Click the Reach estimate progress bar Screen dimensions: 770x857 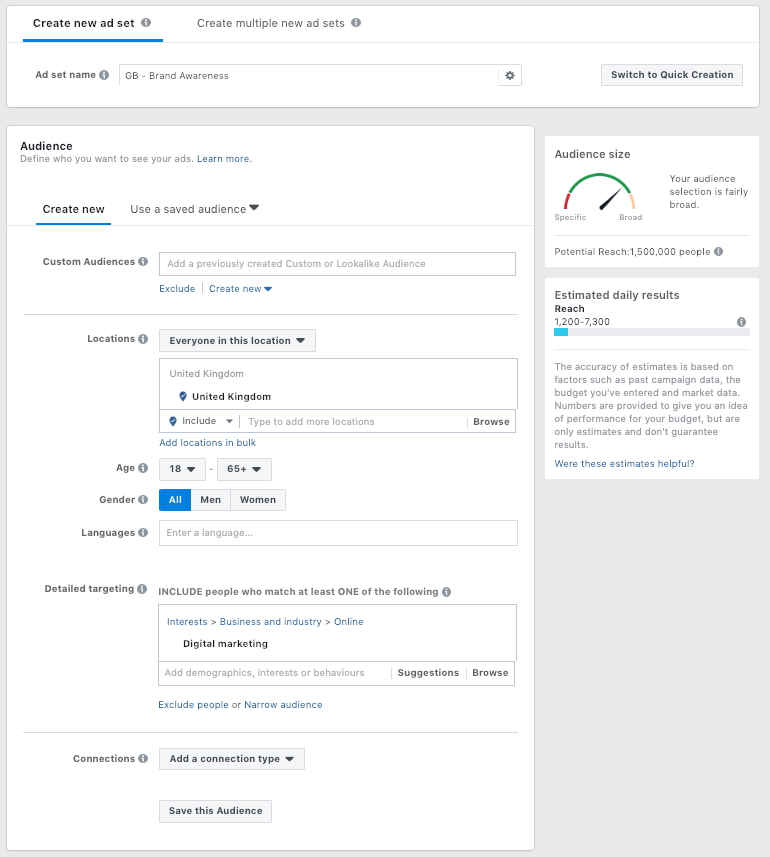(x=650, y=330)
